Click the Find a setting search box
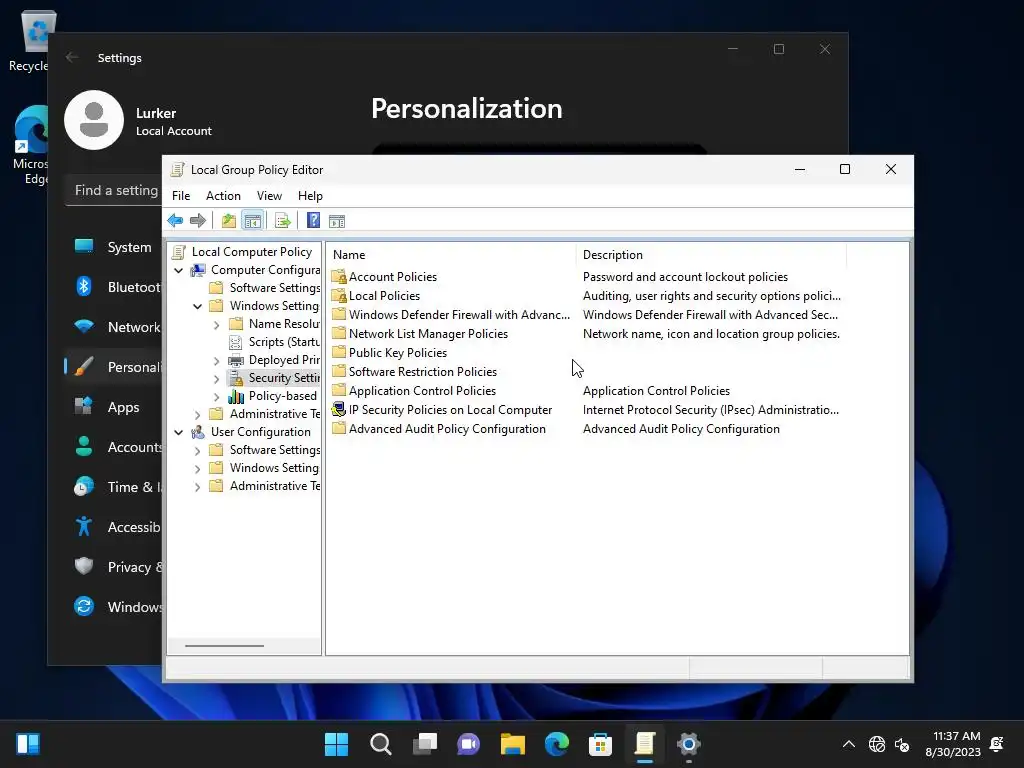 coord(114,190)
